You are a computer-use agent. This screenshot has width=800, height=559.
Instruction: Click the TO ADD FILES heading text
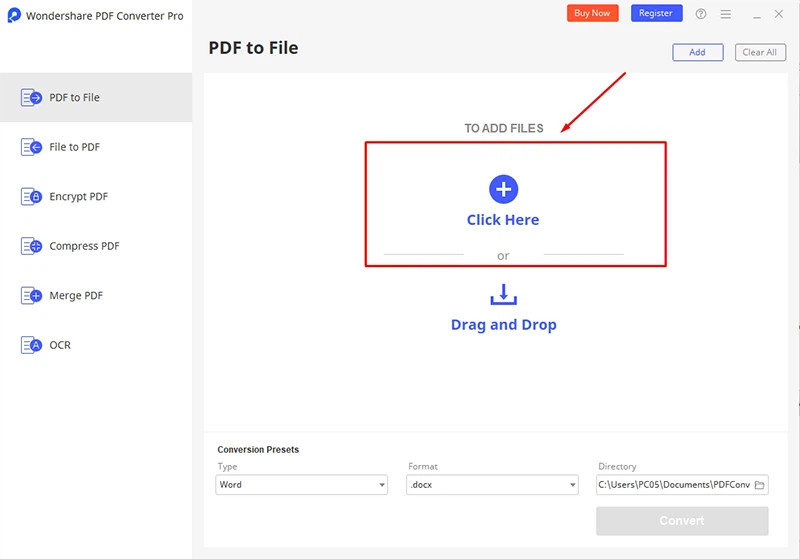coord(504,129)
